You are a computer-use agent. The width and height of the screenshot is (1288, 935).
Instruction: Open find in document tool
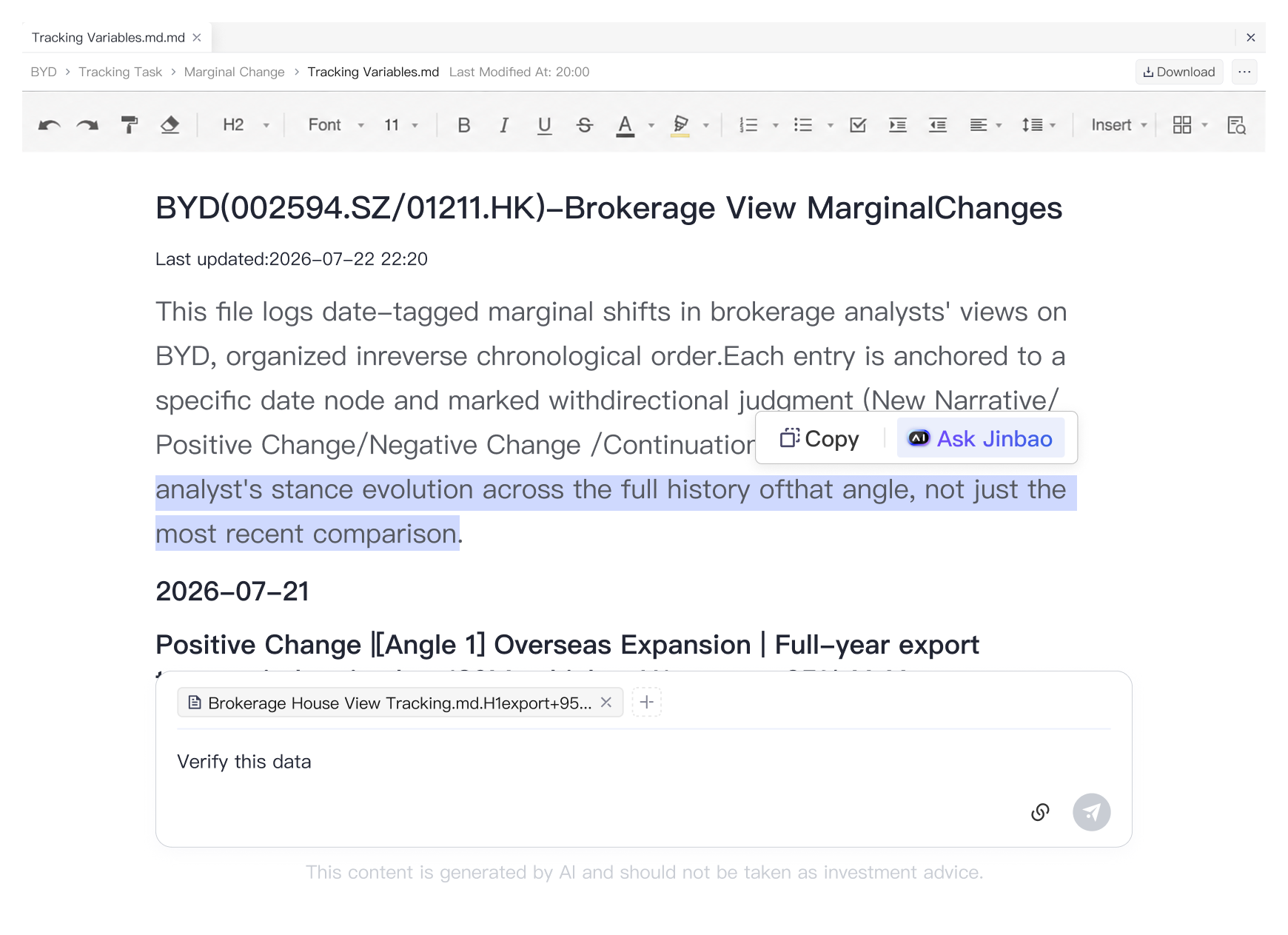(x=1236, y=125)
